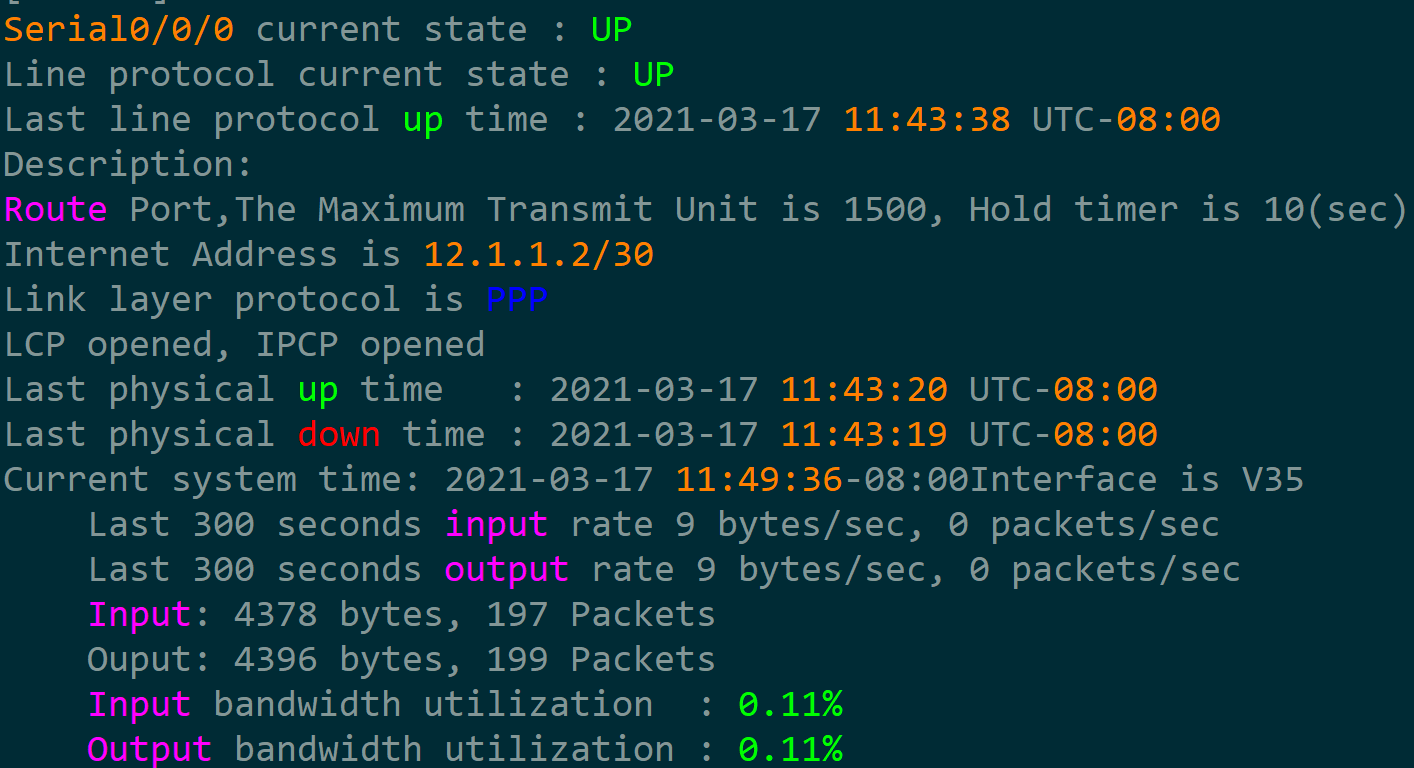Click the green UP on Line protocol row
The width and height of the screenshot is (1414, 768).
654,74
